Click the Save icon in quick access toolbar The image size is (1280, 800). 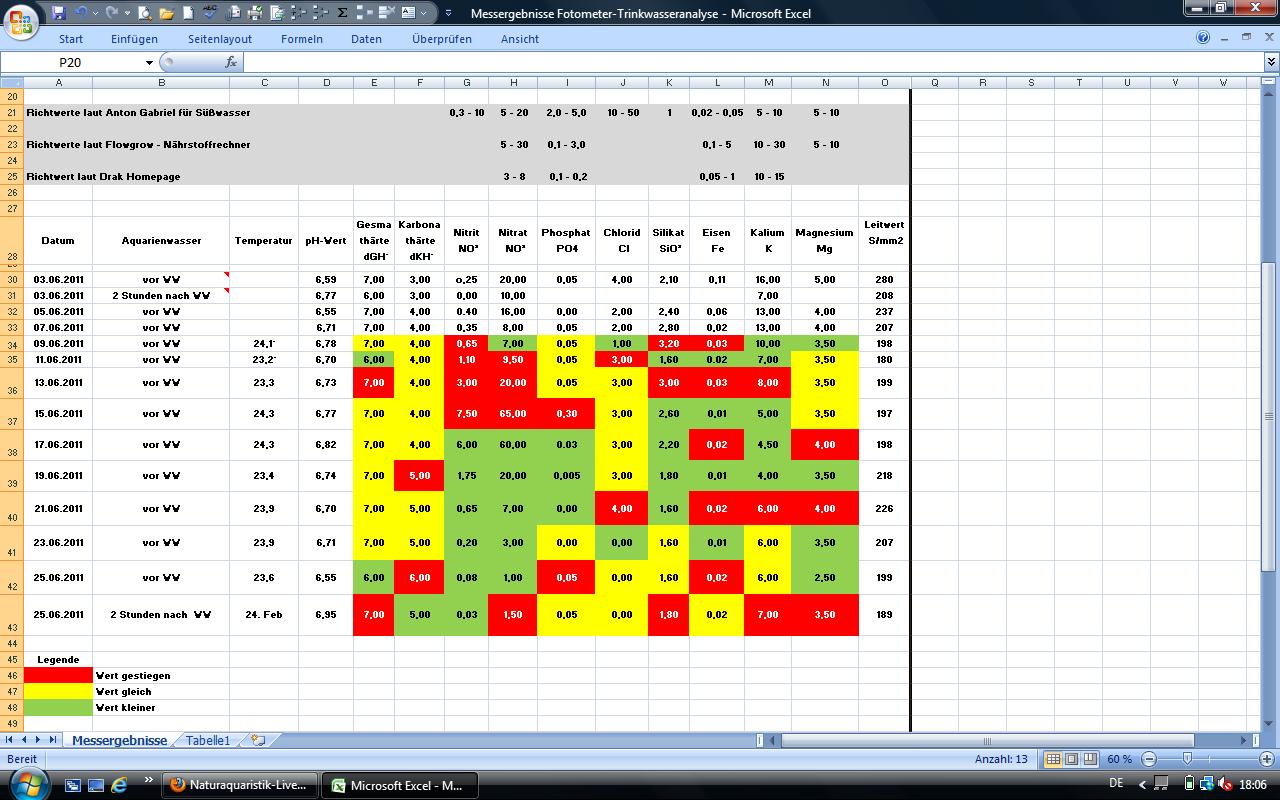tap(59, 13)
